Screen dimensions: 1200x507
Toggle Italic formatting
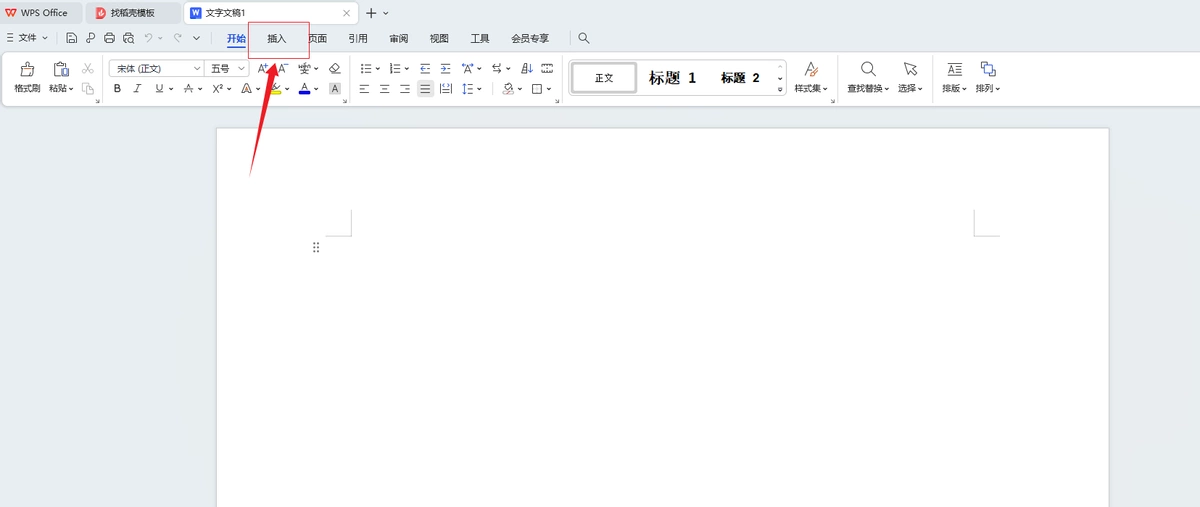tap(137, 89)
